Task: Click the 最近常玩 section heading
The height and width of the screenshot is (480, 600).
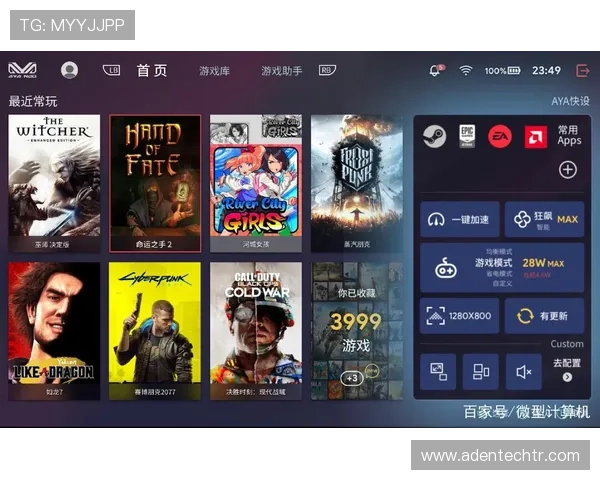Action: pos(33,101)
